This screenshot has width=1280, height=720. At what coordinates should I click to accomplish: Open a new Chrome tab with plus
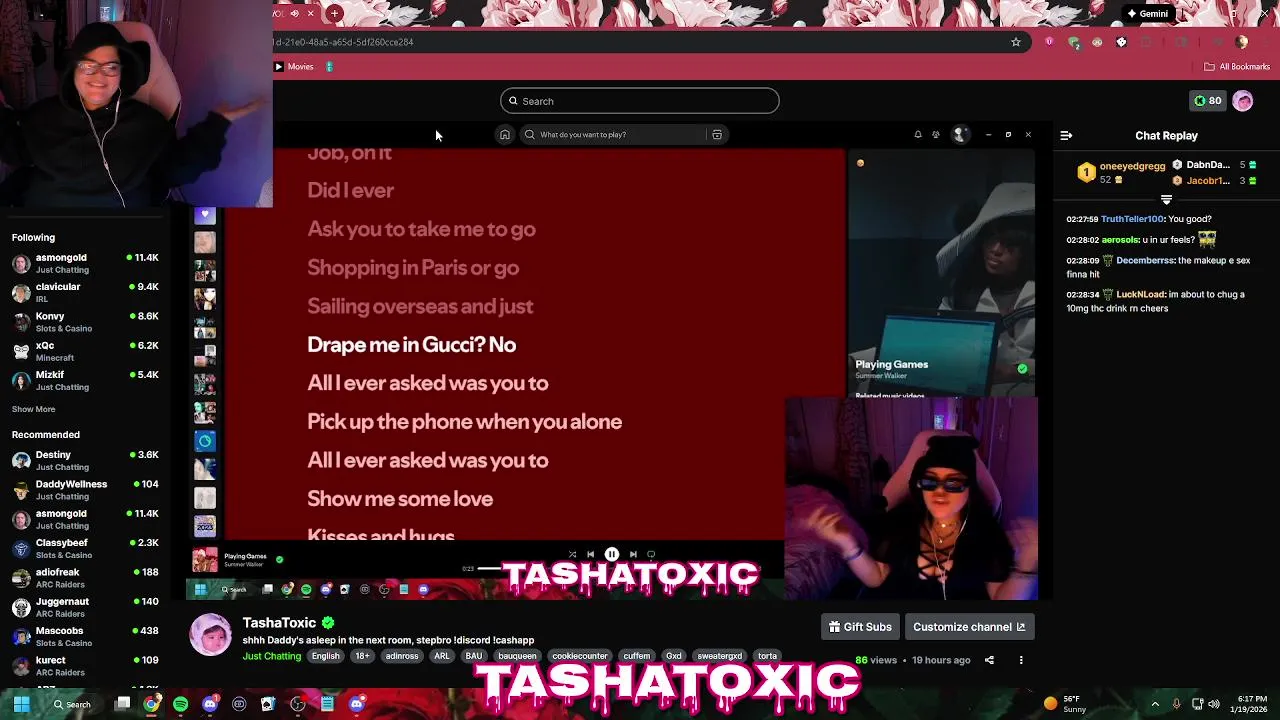[x=334, y=14]
